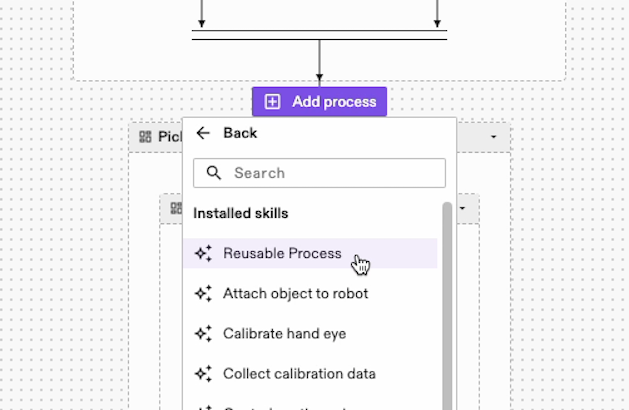Pick the Calibrate hand eye skill
629x410 pixels.
[284, 334]
